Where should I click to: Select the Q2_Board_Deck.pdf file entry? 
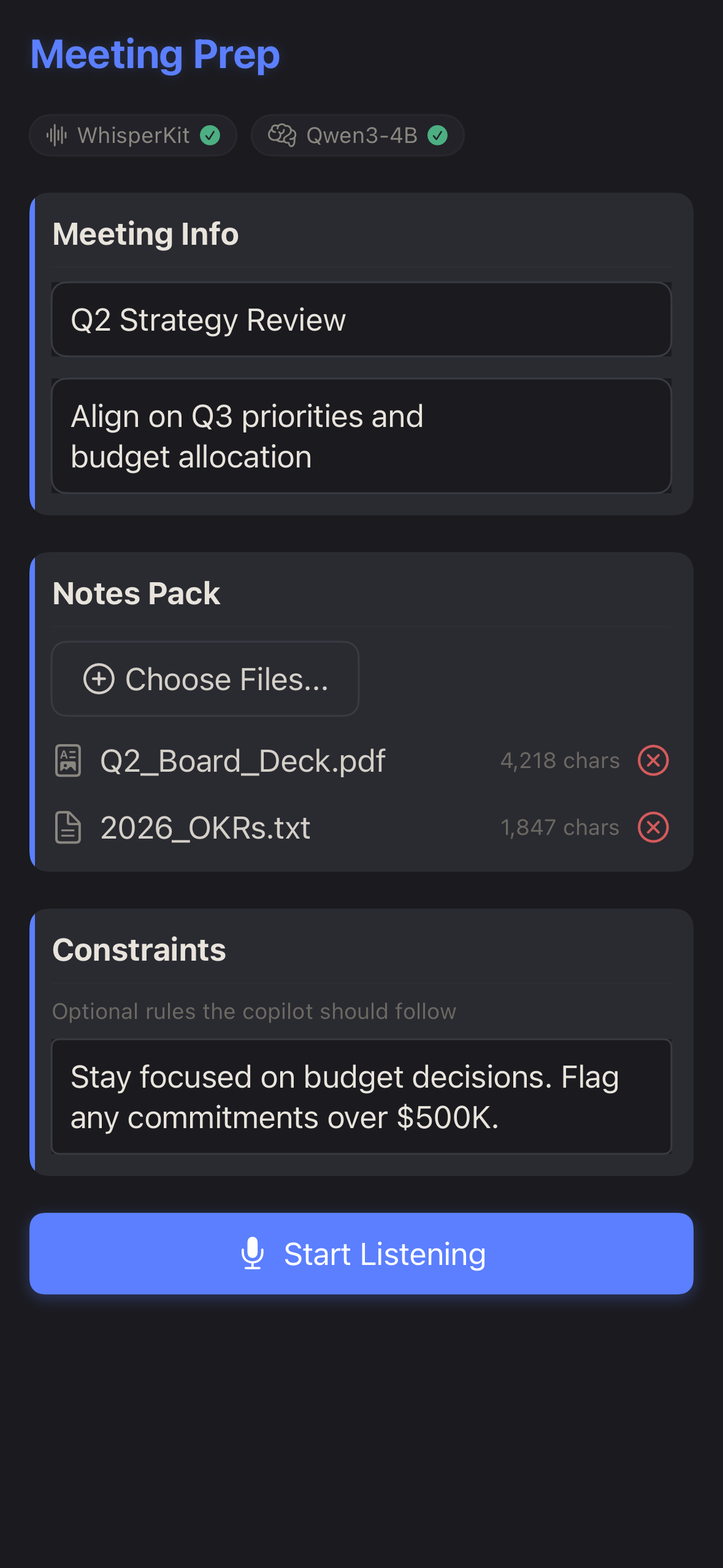click(x=243, y=761)
